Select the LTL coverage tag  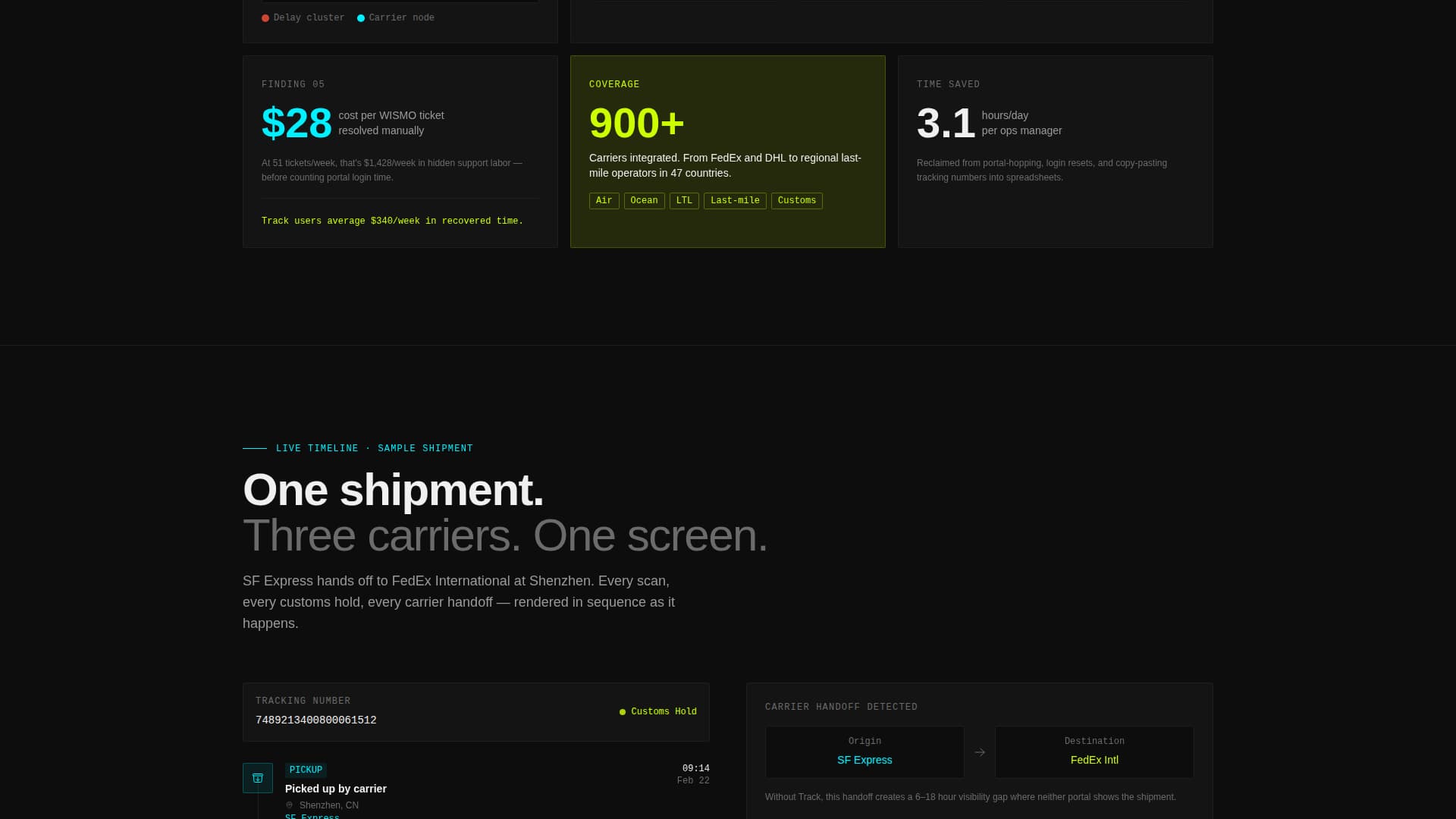click(684, 201)
